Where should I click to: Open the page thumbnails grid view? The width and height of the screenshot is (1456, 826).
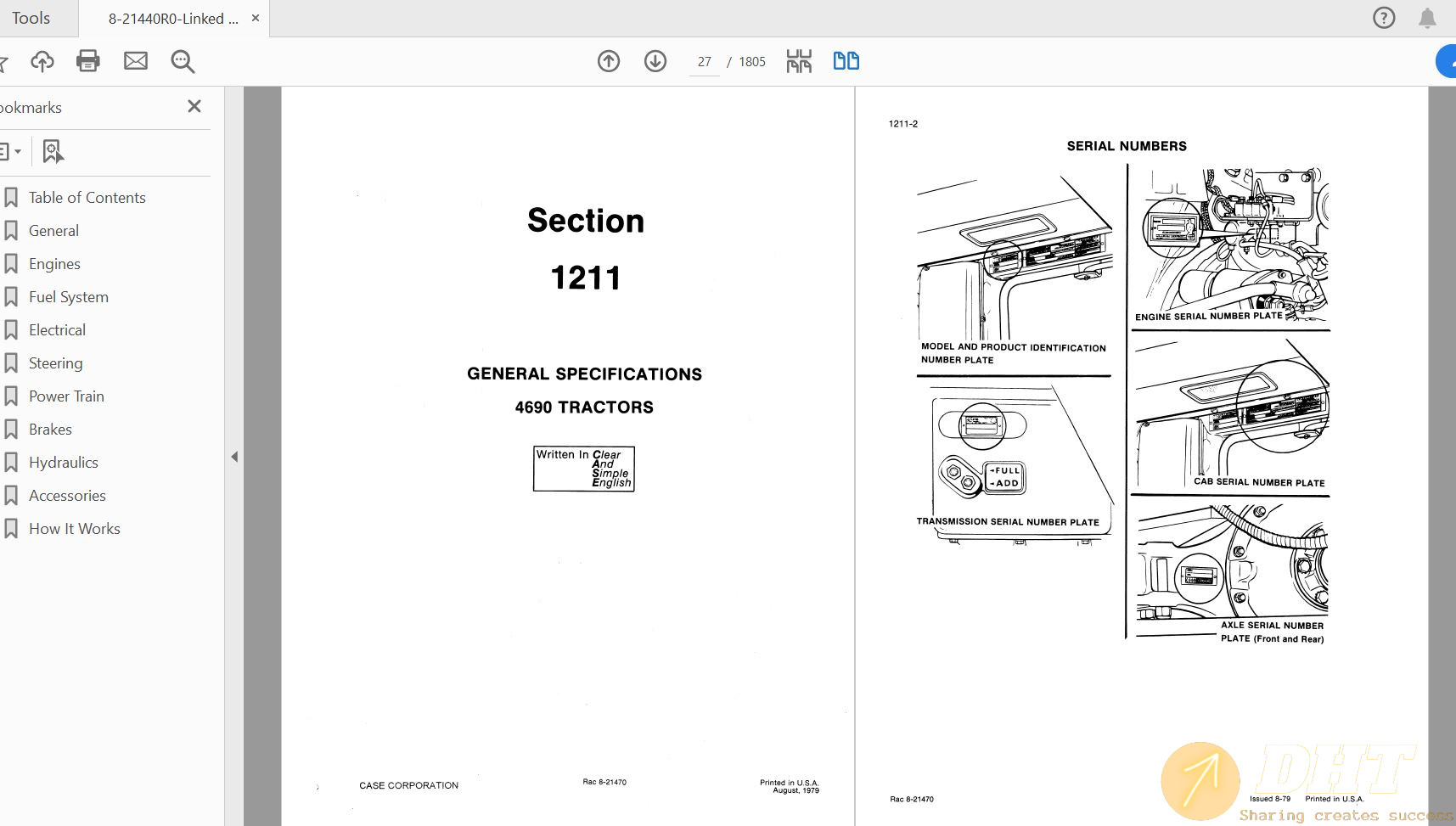[x=798, y=61]
